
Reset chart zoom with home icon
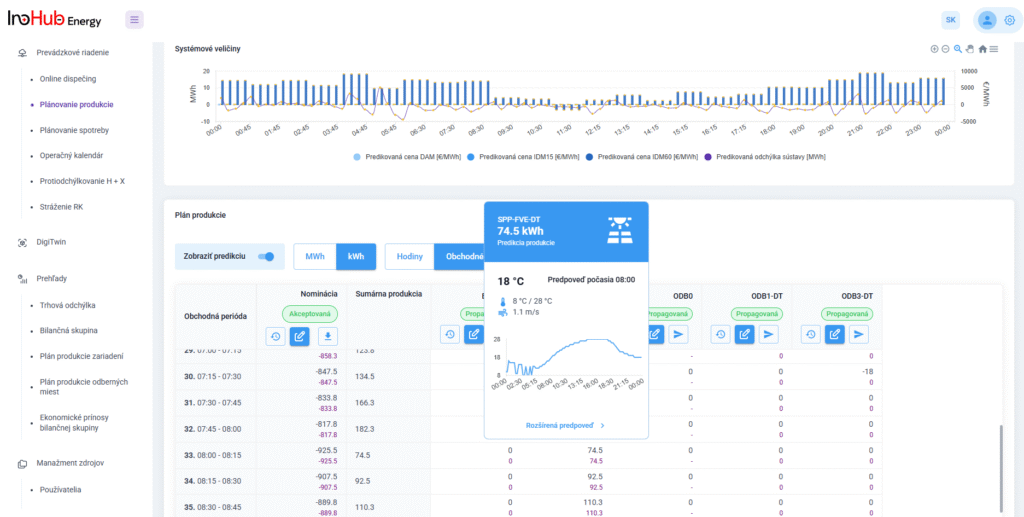(x=982, y=49)
